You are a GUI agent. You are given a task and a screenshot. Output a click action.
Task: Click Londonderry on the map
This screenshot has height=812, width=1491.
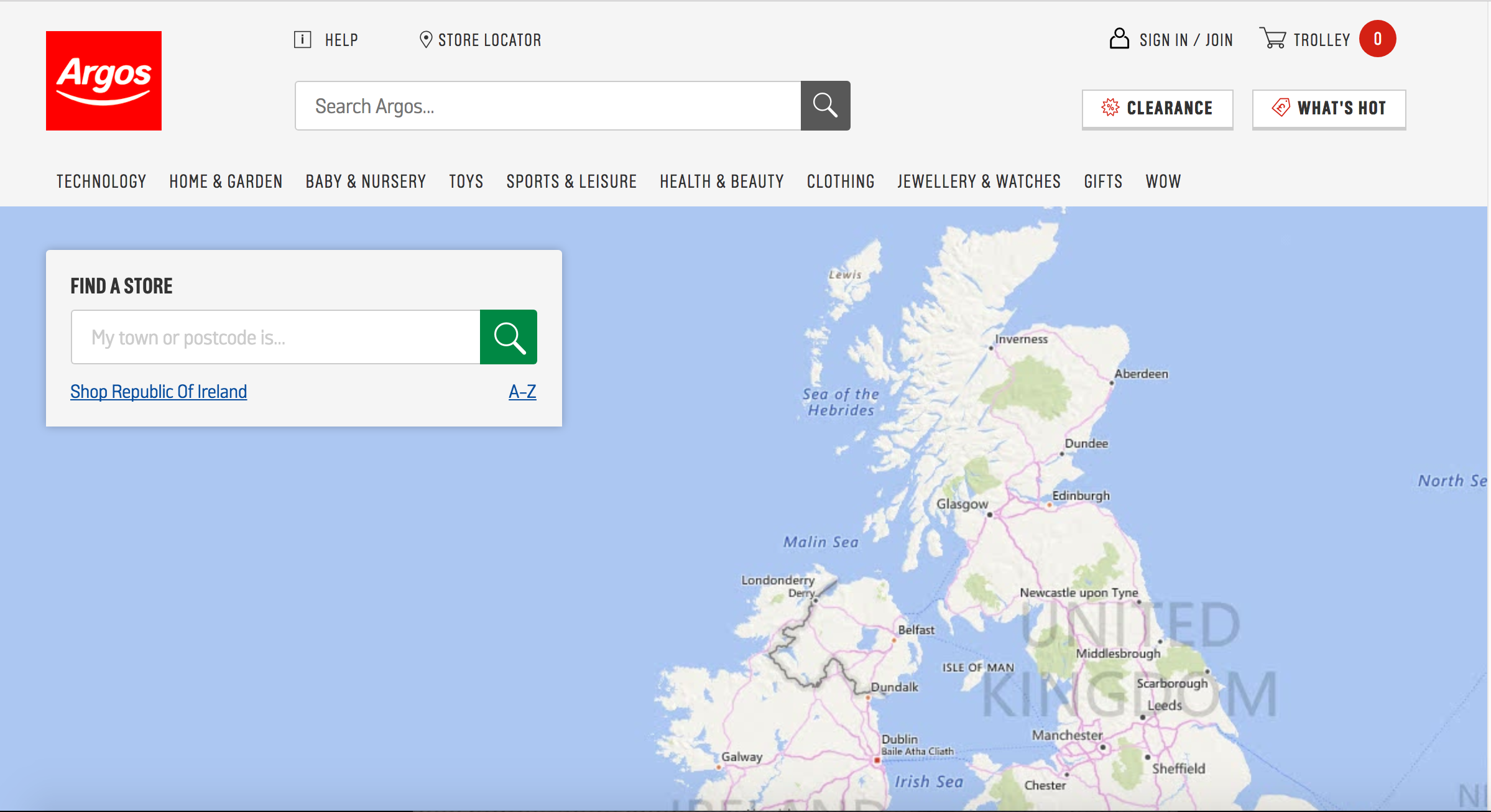(778, 580)
